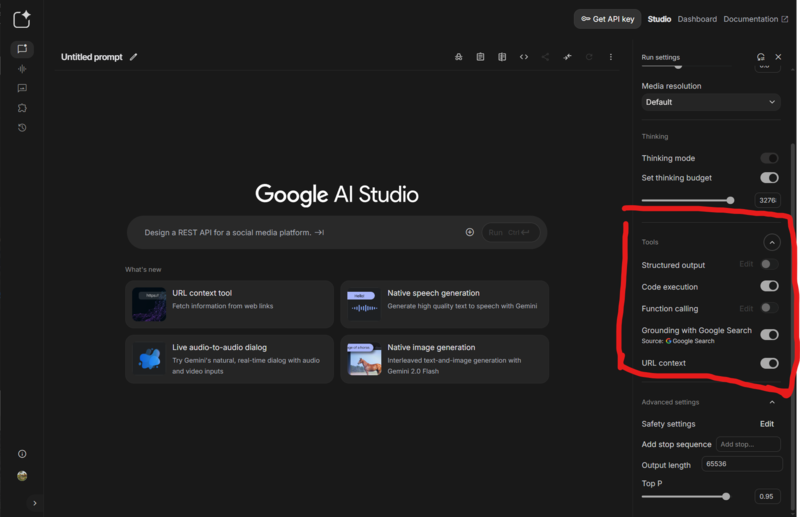Click Edit next to Function calling
This screenshot has width=800, height=517.
click(746, 309)
